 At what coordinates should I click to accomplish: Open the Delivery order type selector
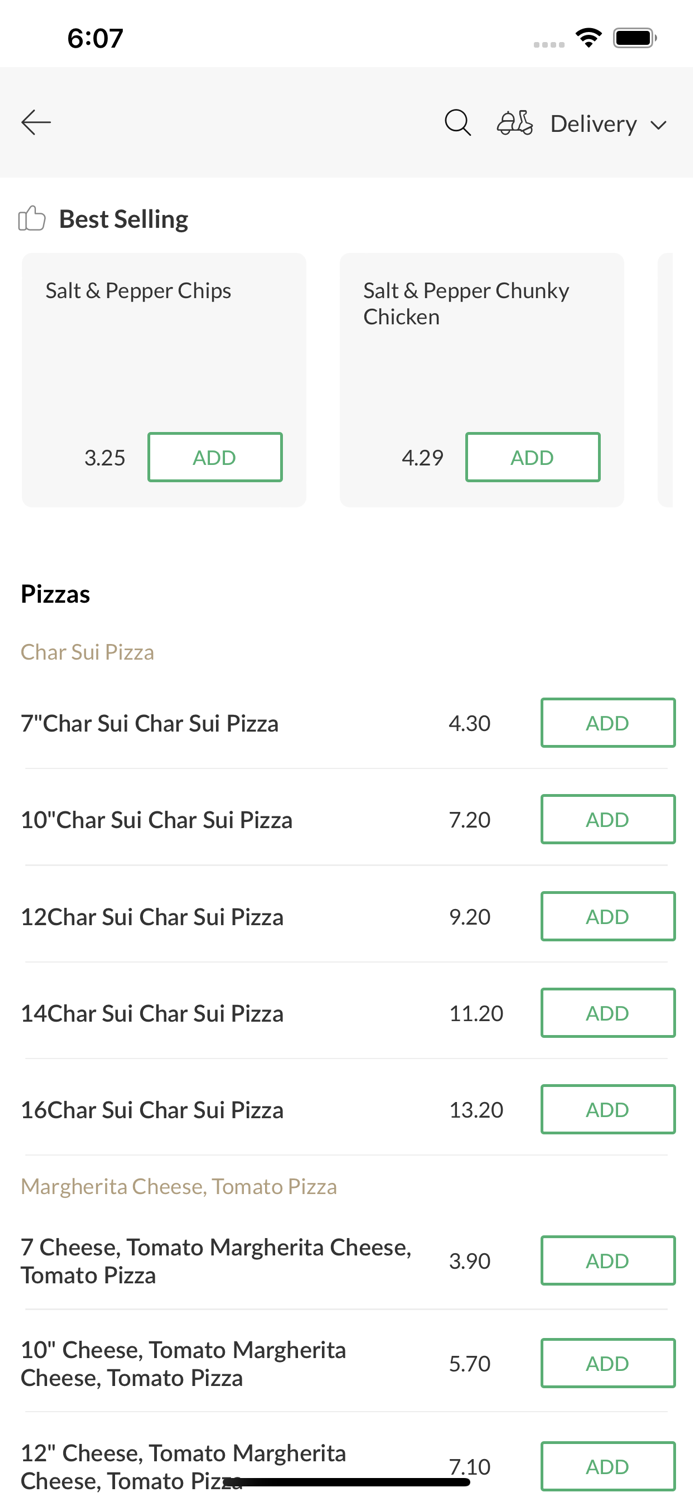pyautogui.click(x=593, y=124)
